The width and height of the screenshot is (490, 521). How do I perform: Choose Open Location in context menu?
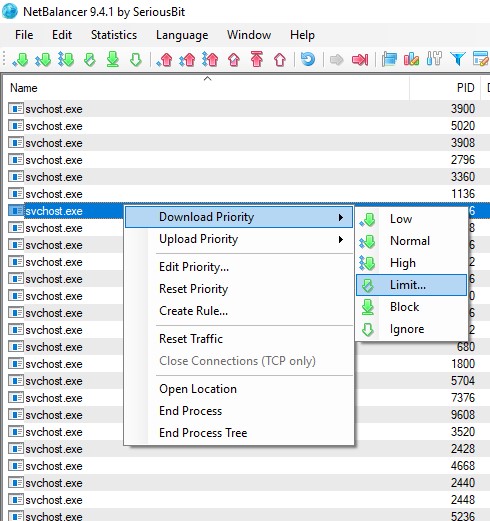(x=239, y=389)
